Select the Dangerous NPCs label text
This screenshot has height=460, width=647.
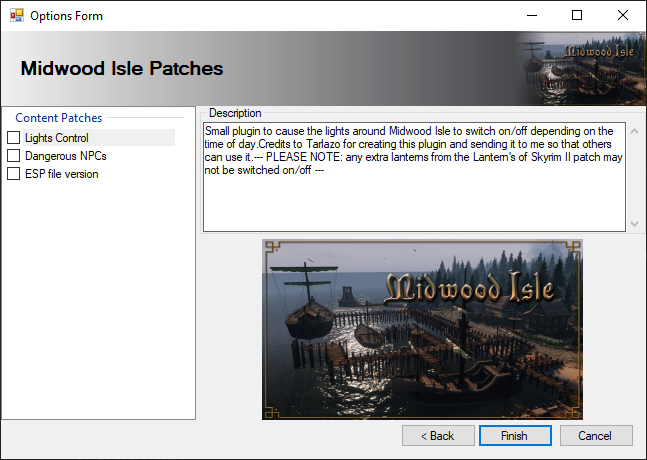[x=66, y=156]
